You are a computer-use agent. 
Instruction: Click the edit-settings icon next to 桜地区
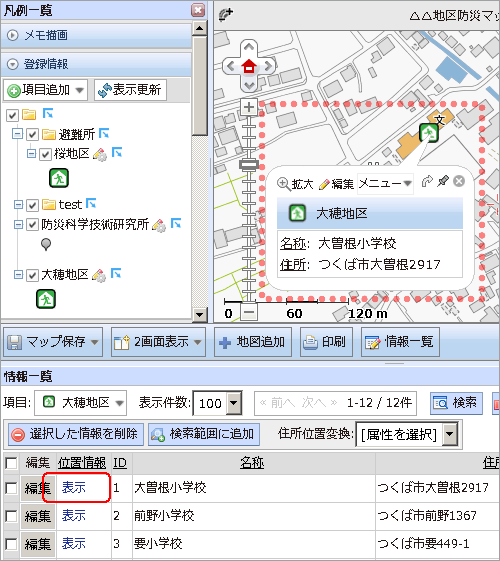(x=100, y=155)
